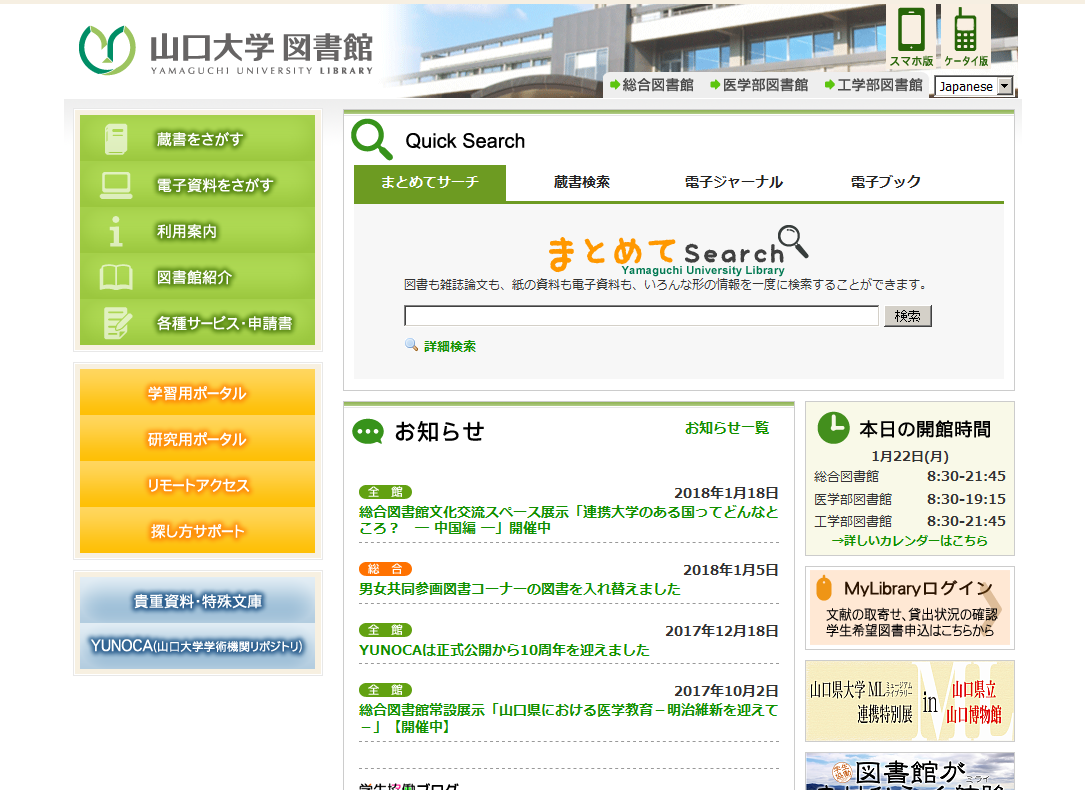Open the 利用案内 menu item
1085x790 pixels.
[x=197, y=231]
